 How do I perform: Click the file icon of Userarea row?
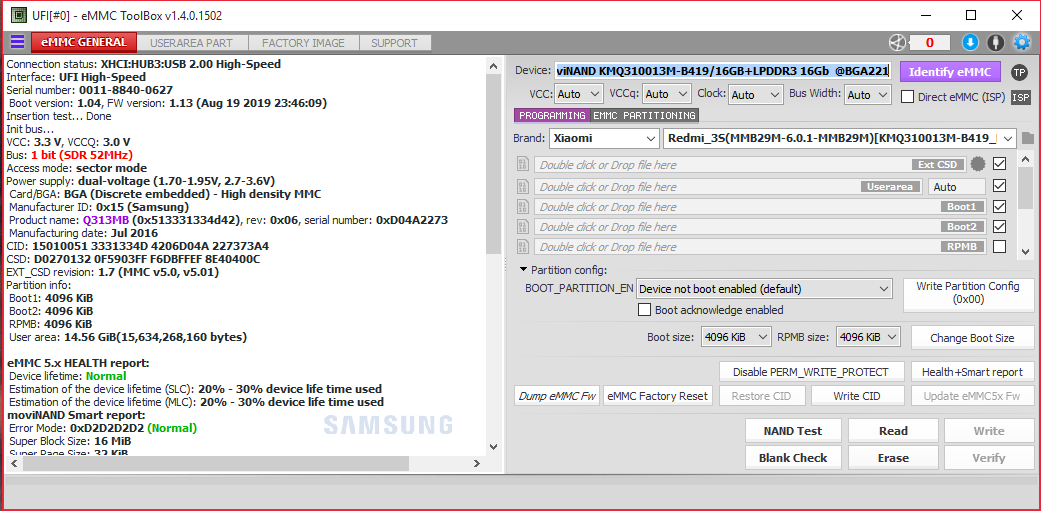(523, 186)
